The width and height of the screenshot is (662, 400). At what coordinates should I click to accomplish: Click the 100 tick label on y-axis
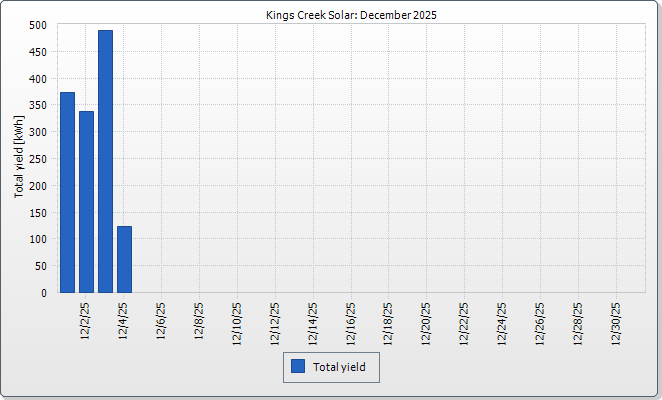click(37, 240)
